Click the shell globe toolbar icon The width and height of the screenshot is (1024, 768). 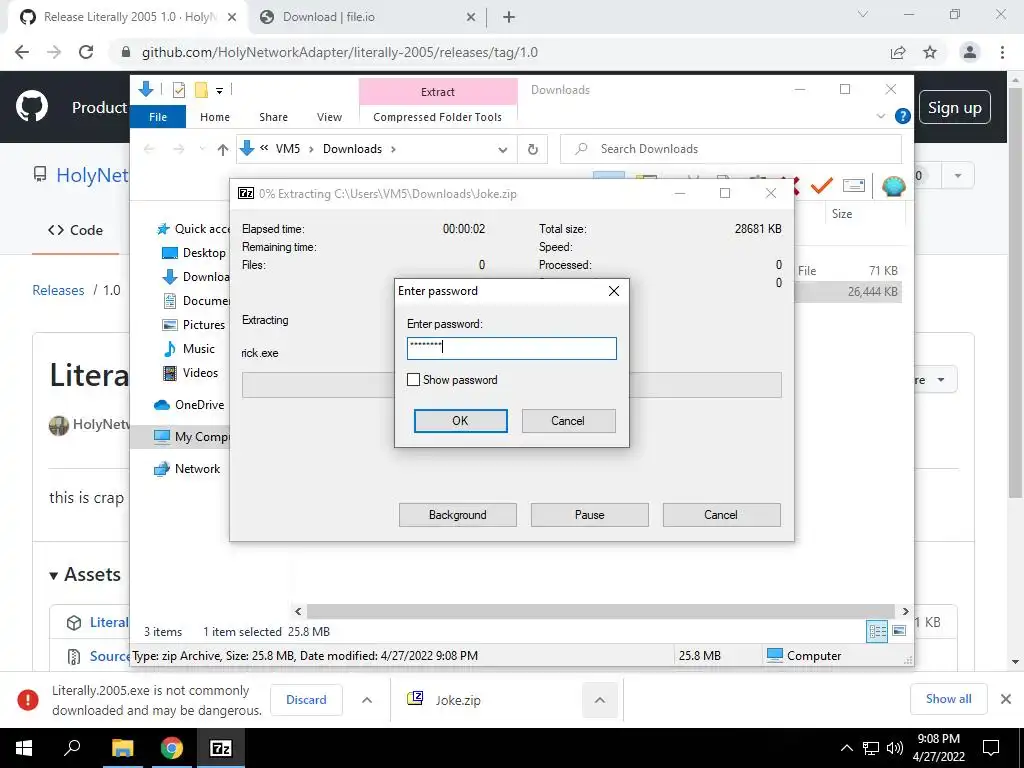[893, 186]
